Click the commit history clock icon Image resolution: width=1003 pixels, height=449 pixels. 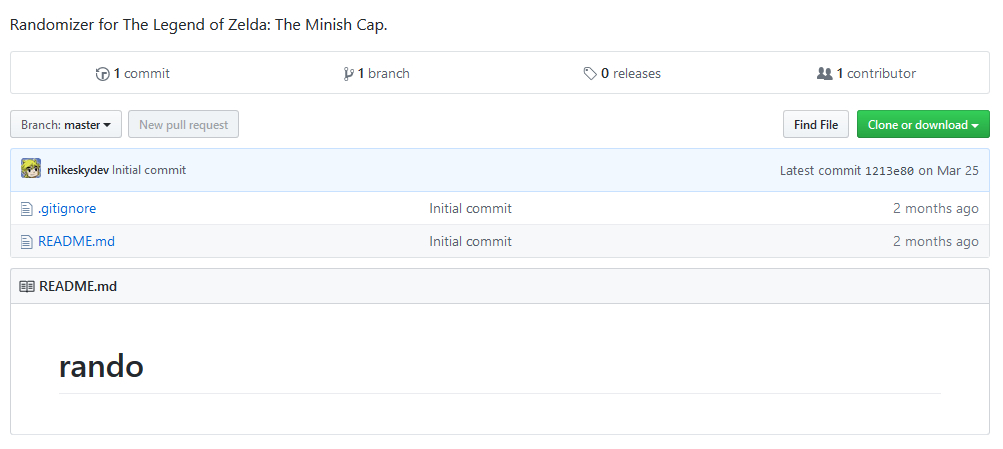click(102, 74)
